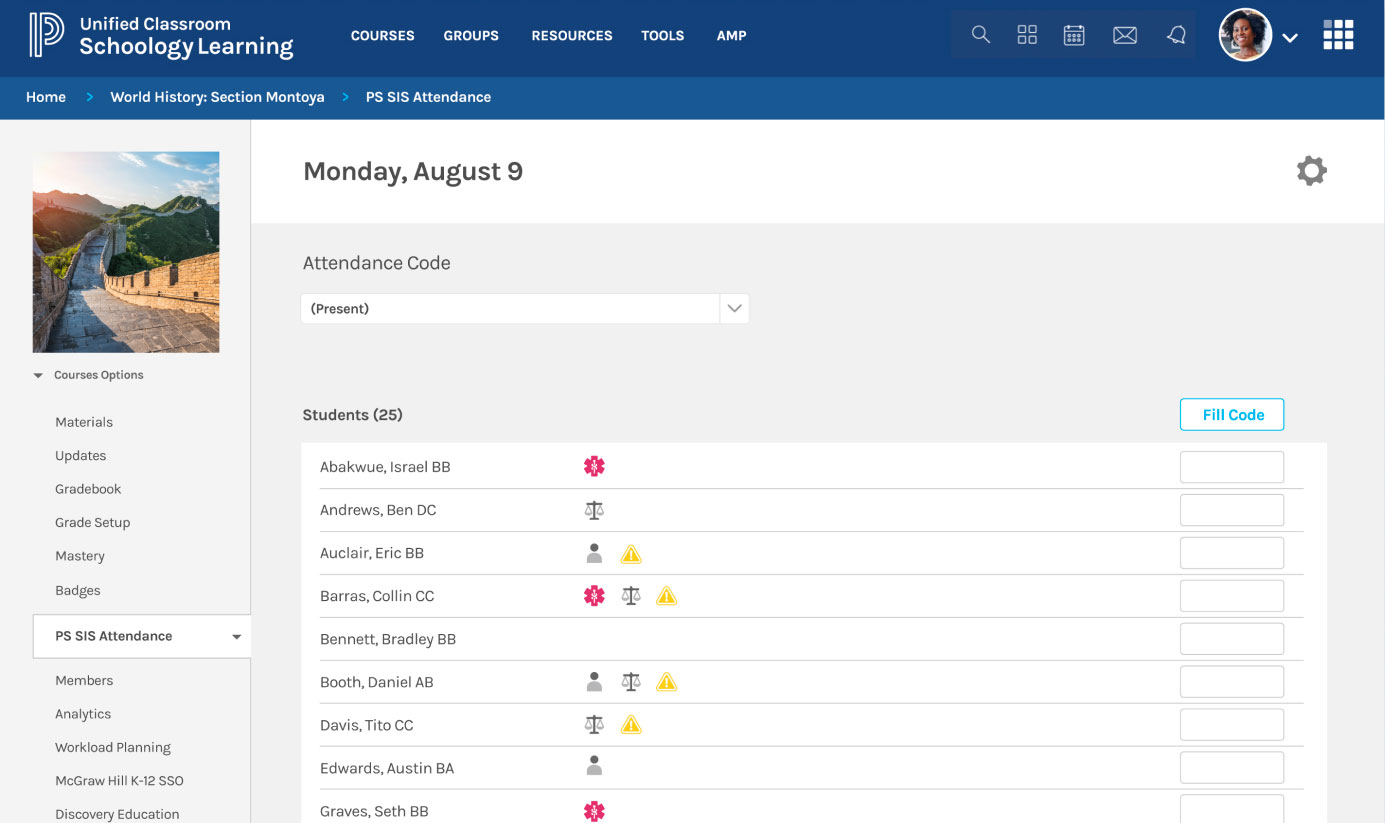Open the RESOURCES menu in the navigation bar
Screen dimensions: 1385x823
[571, 36]
